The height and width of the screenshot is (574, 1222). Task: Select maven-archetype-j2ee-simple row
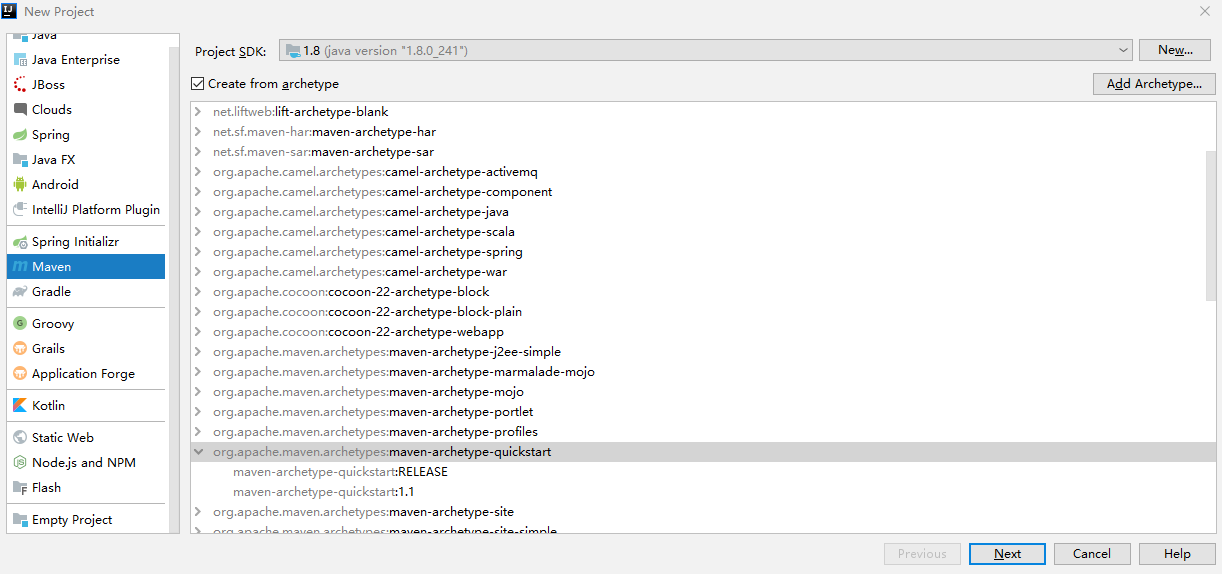point(698,352)
